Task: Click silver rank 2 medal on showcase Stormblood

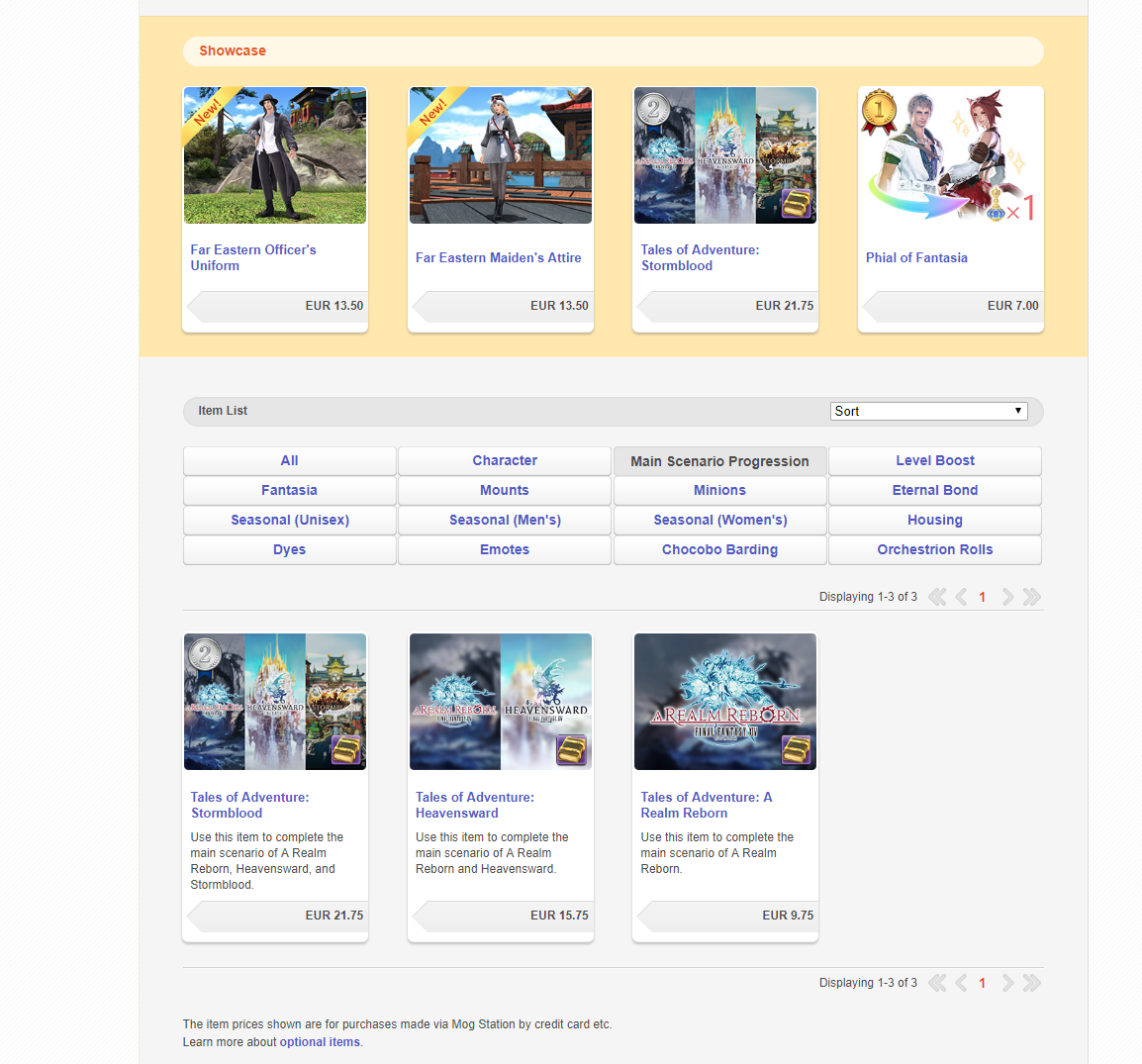Action: tap(654, 110)
